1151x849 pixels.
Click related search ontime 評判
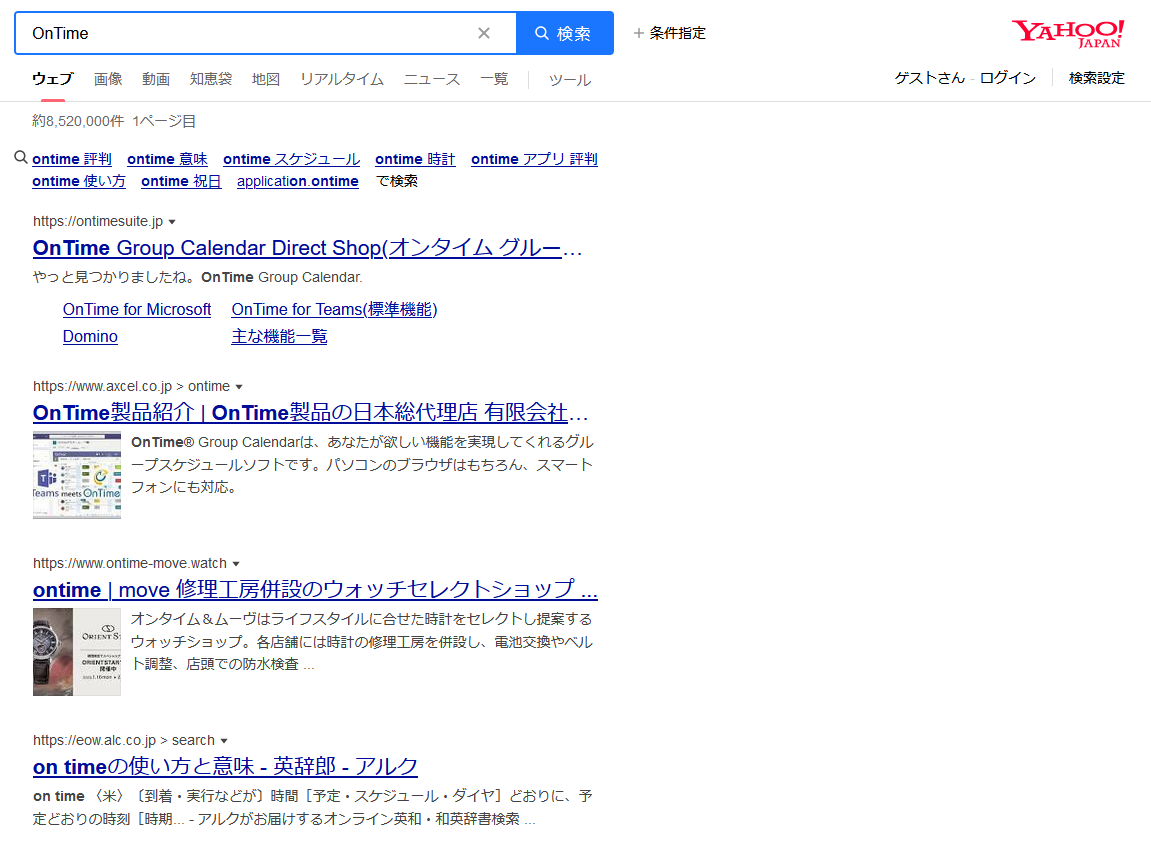(x=72, y=159)
